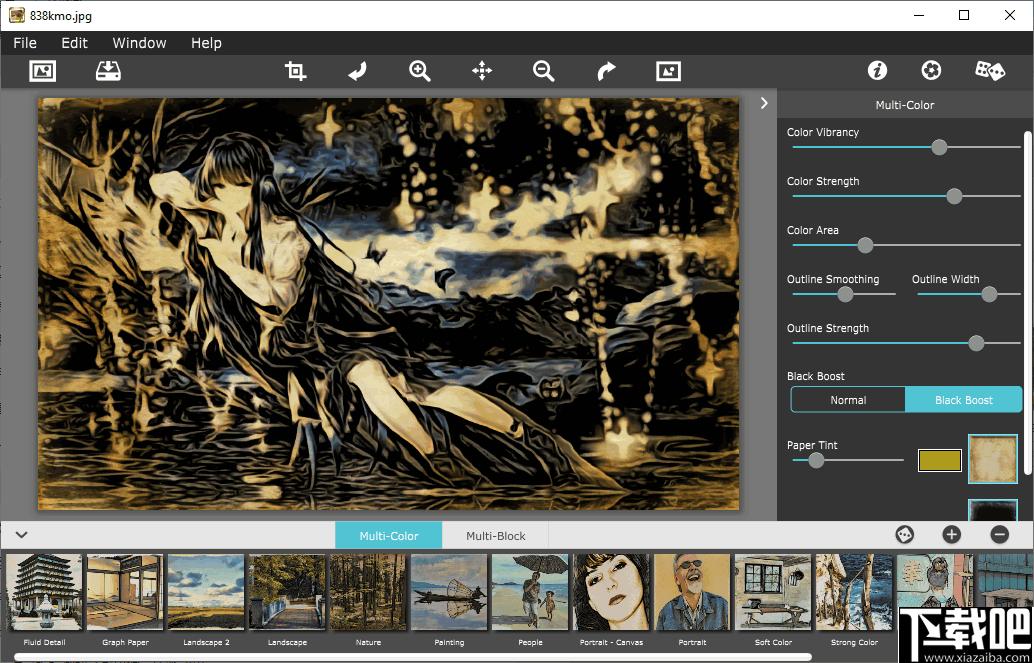Viewport: 1034px width, 663px height.
Task: Open the olive Paper Tint color swatch
Action: tap(940, 460)
